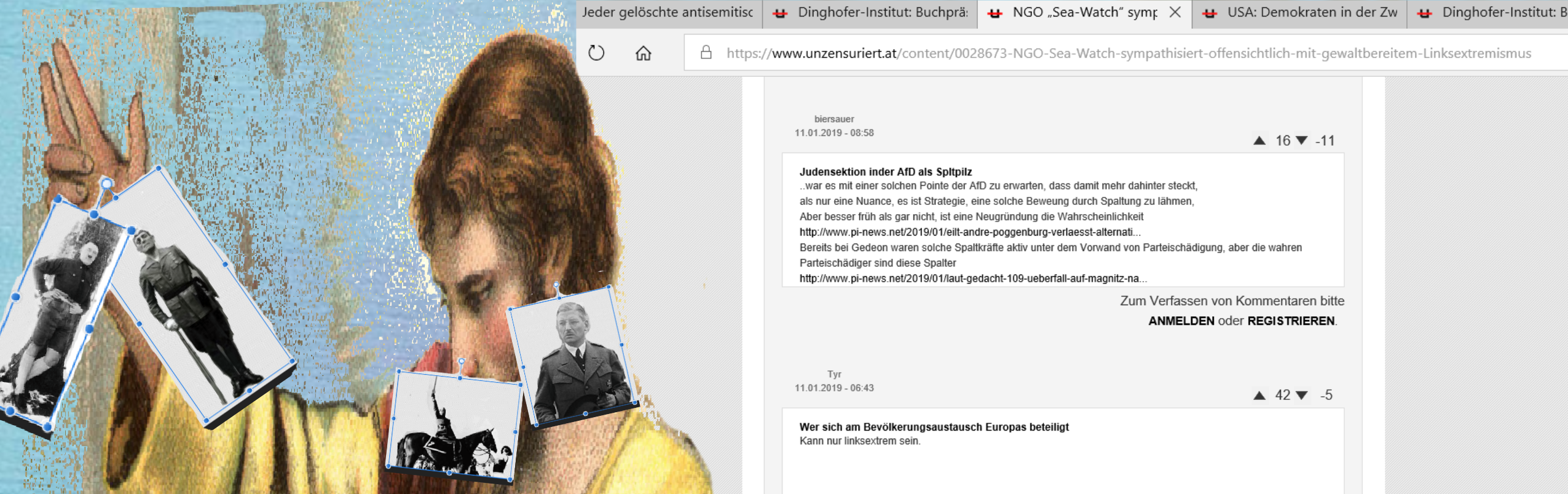1568x494 pixels.
Task: Click the padlock icon in address bar
Action: tap(706, 53)
